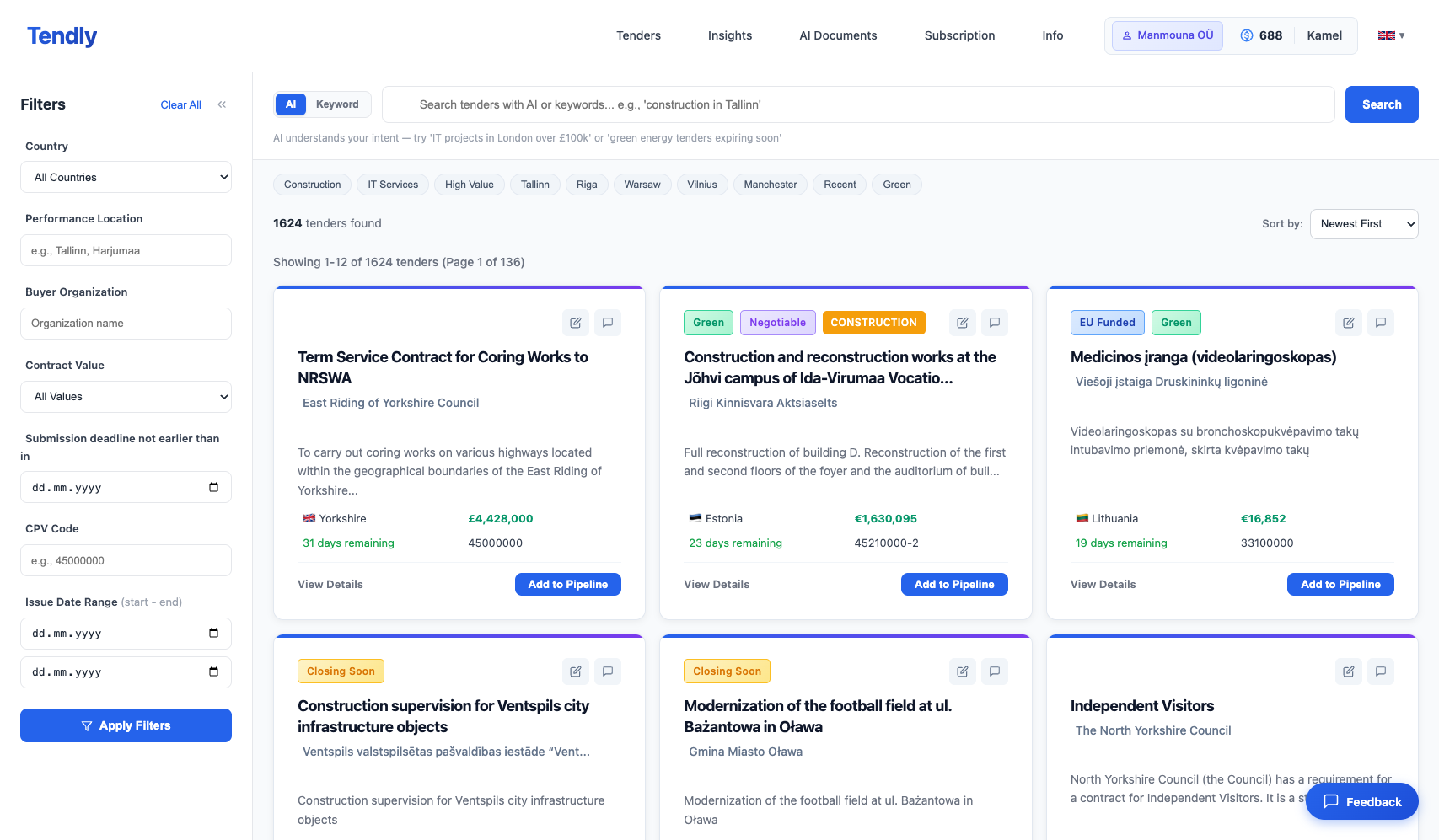Click edit note icon on Ventspils supervision card

[x=576, y=671]
